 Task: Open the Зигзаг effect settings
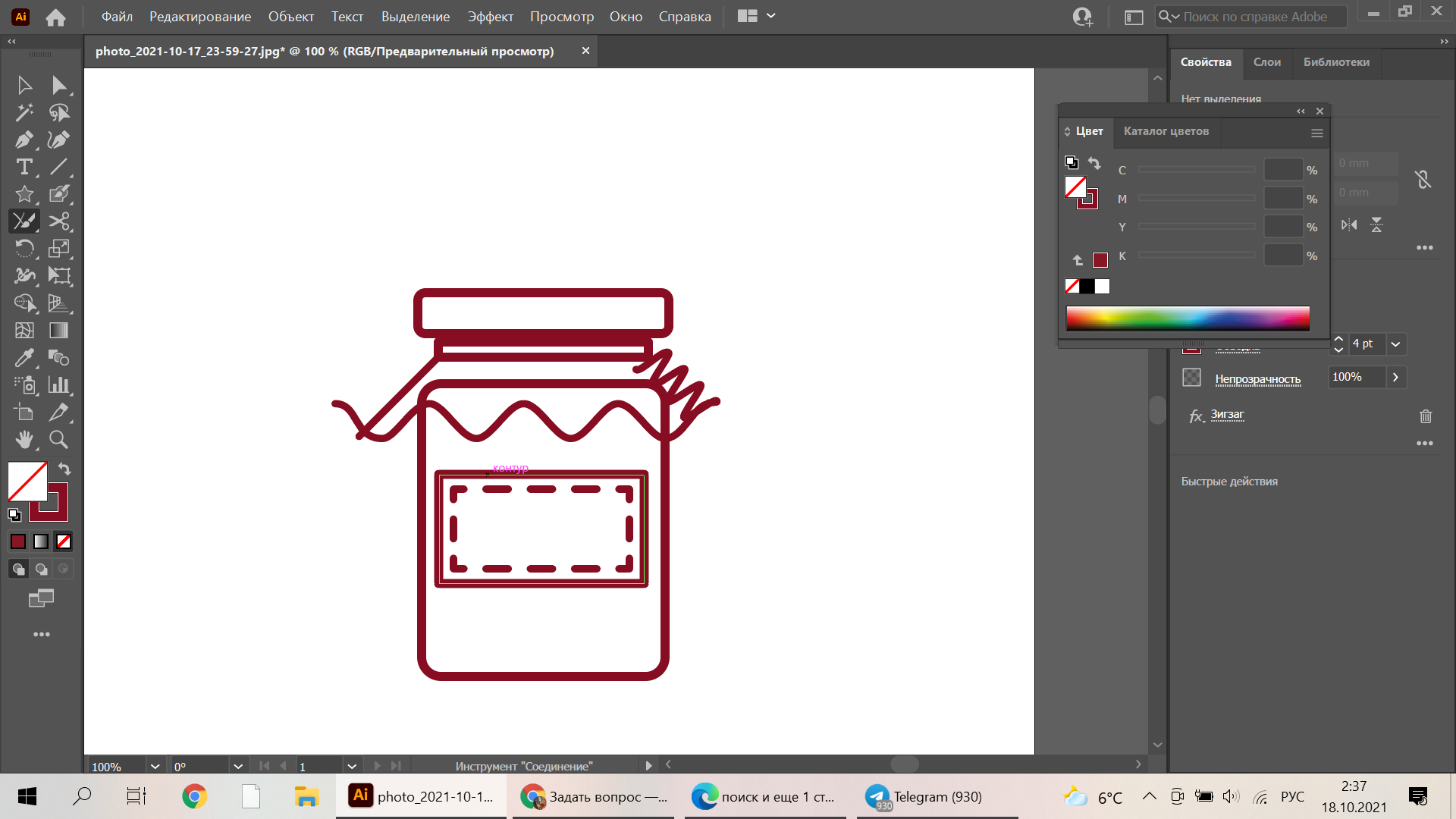point(1227,414)
